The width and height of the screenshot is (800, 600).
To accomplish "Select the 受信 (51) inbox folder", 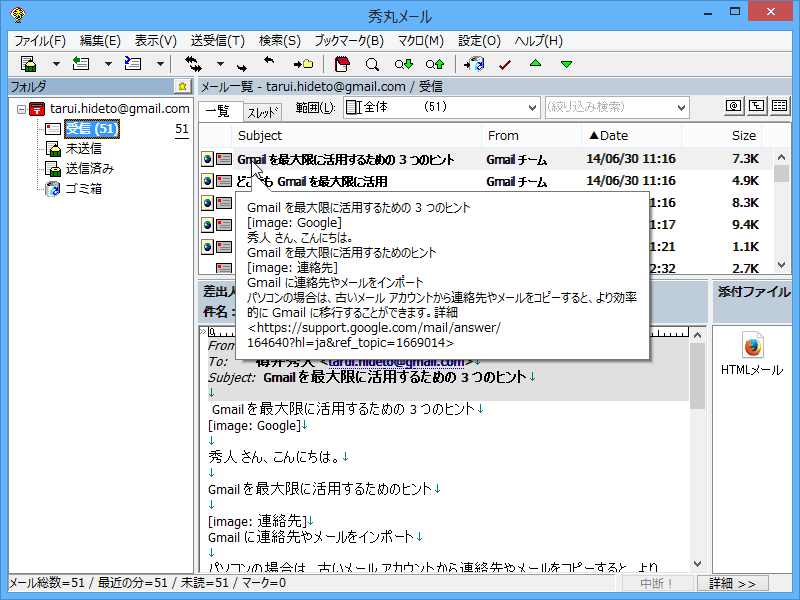I will [92, 129].
